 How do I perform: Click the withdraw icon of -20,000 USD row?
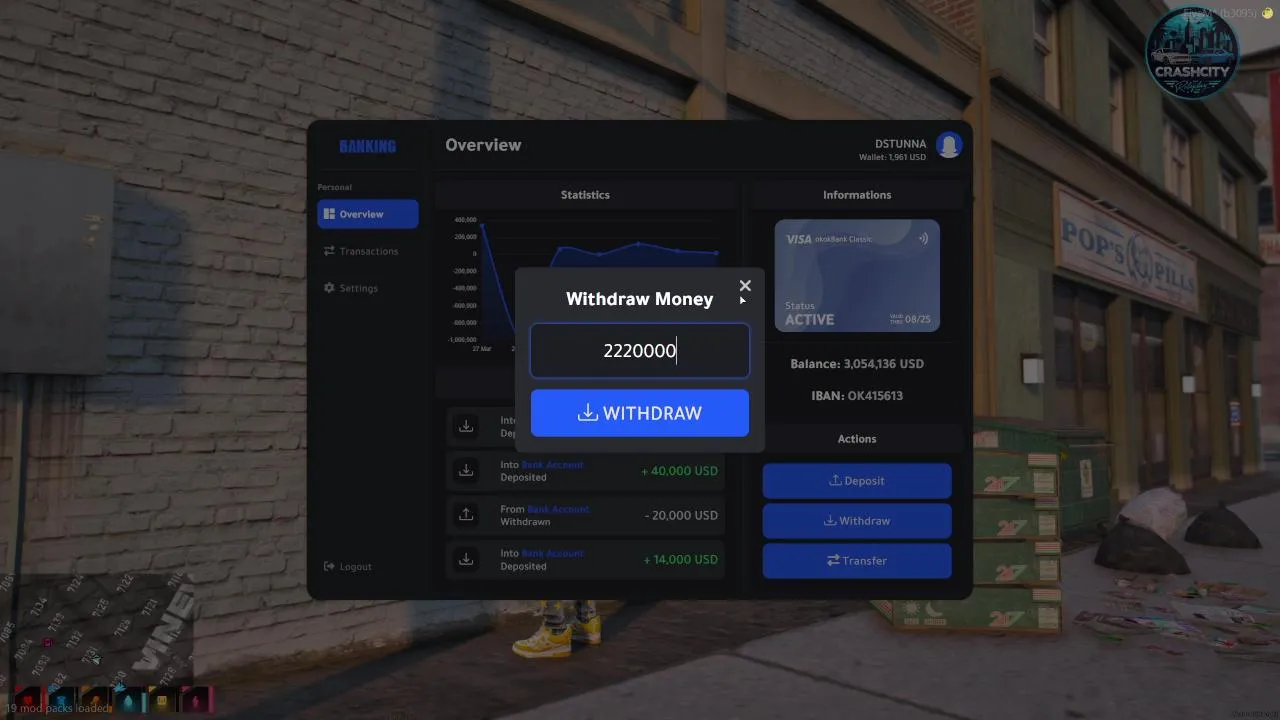(466, 515)
